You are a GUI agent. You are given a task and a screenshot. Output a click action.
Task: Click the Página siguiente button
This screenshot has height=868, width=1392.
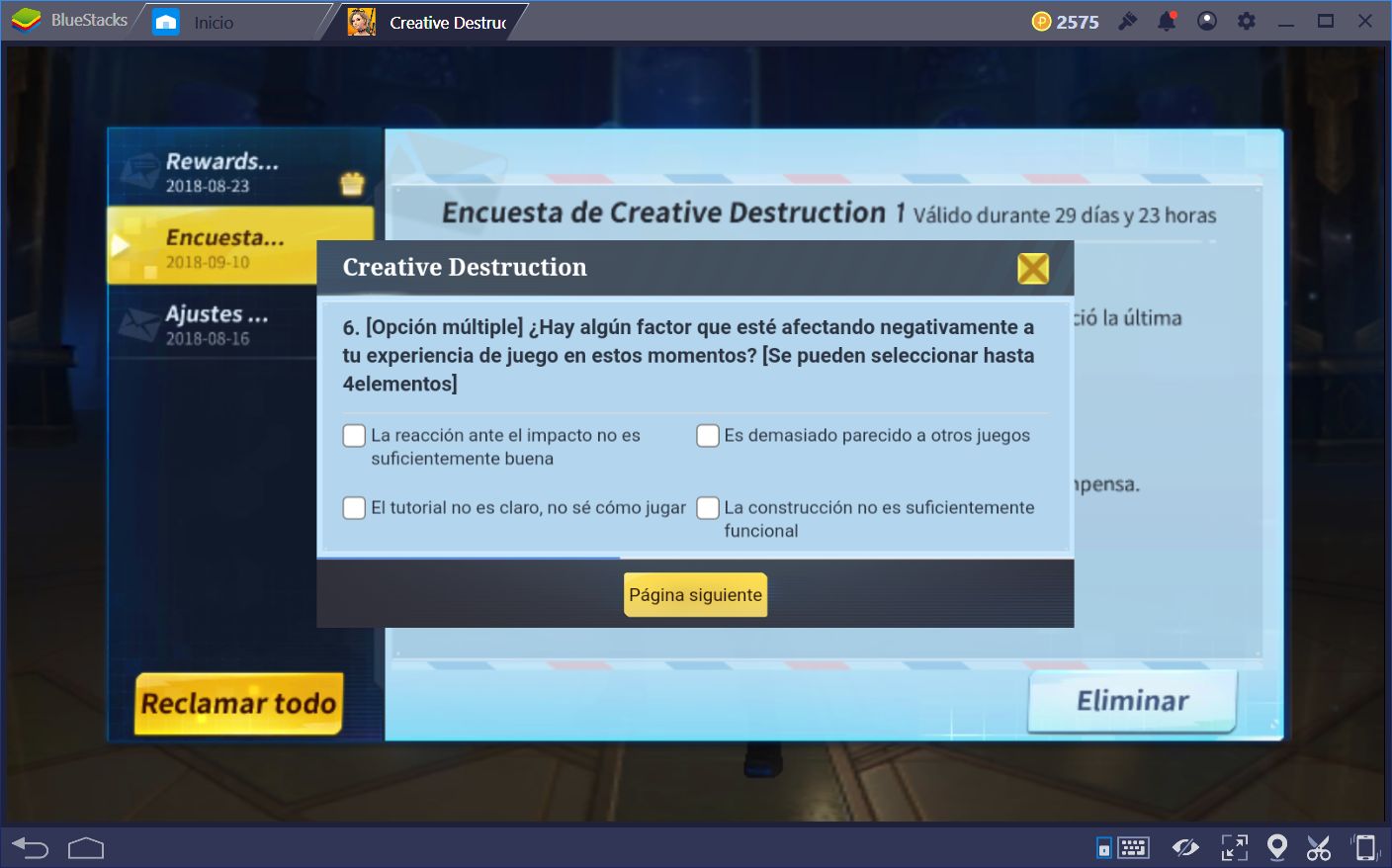tap(695, 595)
